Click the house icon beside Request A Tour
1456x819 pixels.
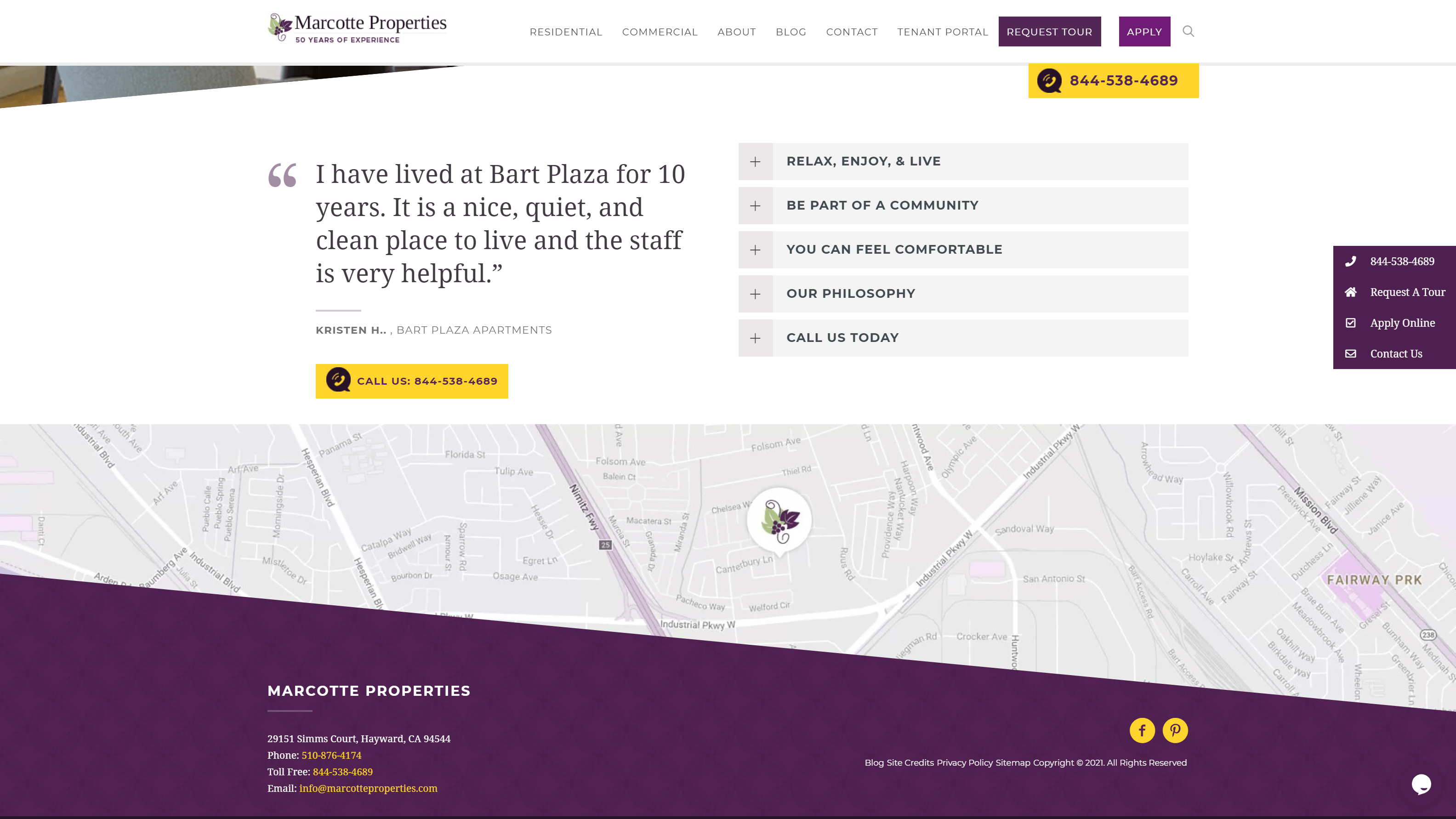click(1350, 292)
